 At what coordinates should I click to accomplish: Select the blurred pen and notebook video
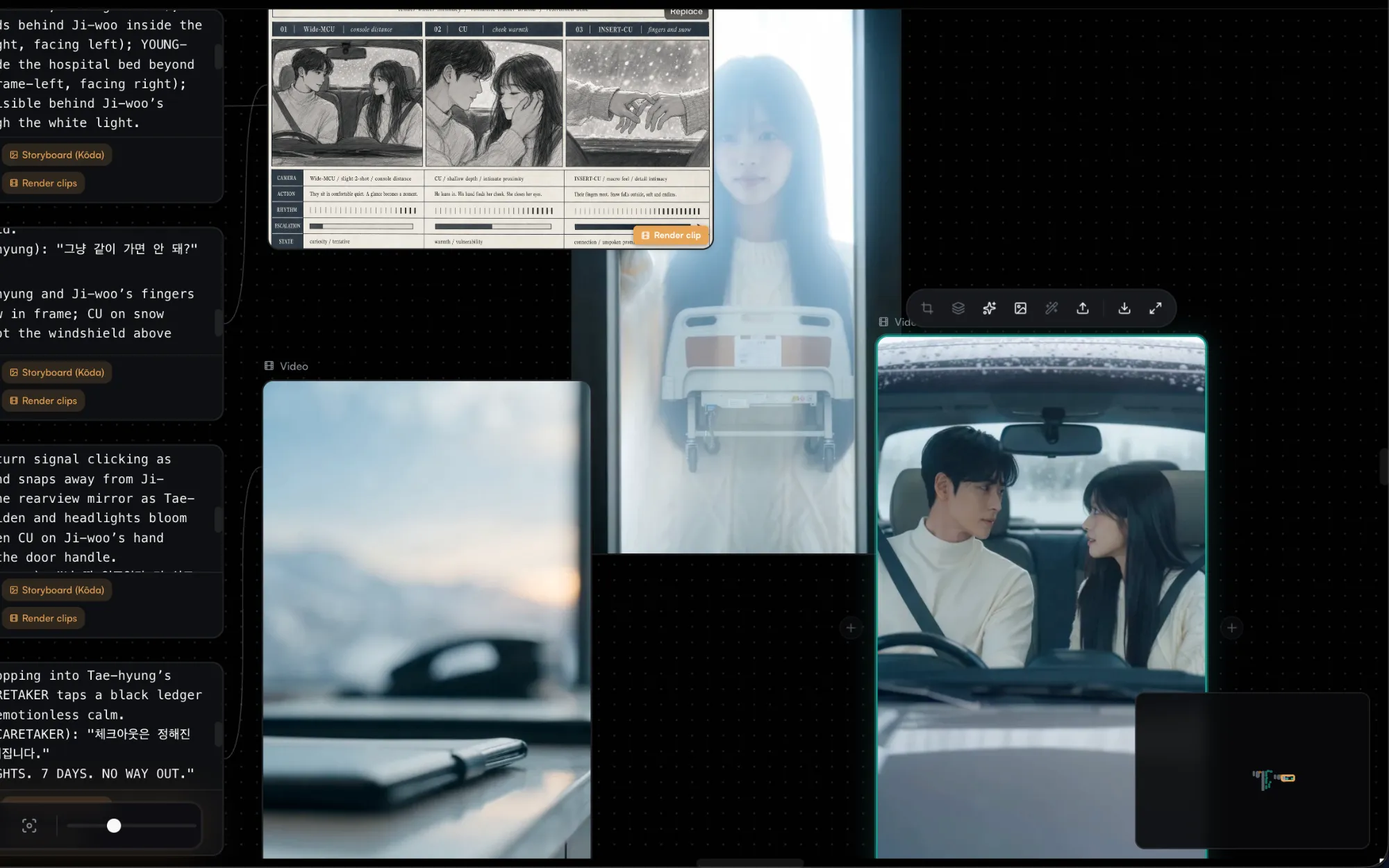(426, 619)
